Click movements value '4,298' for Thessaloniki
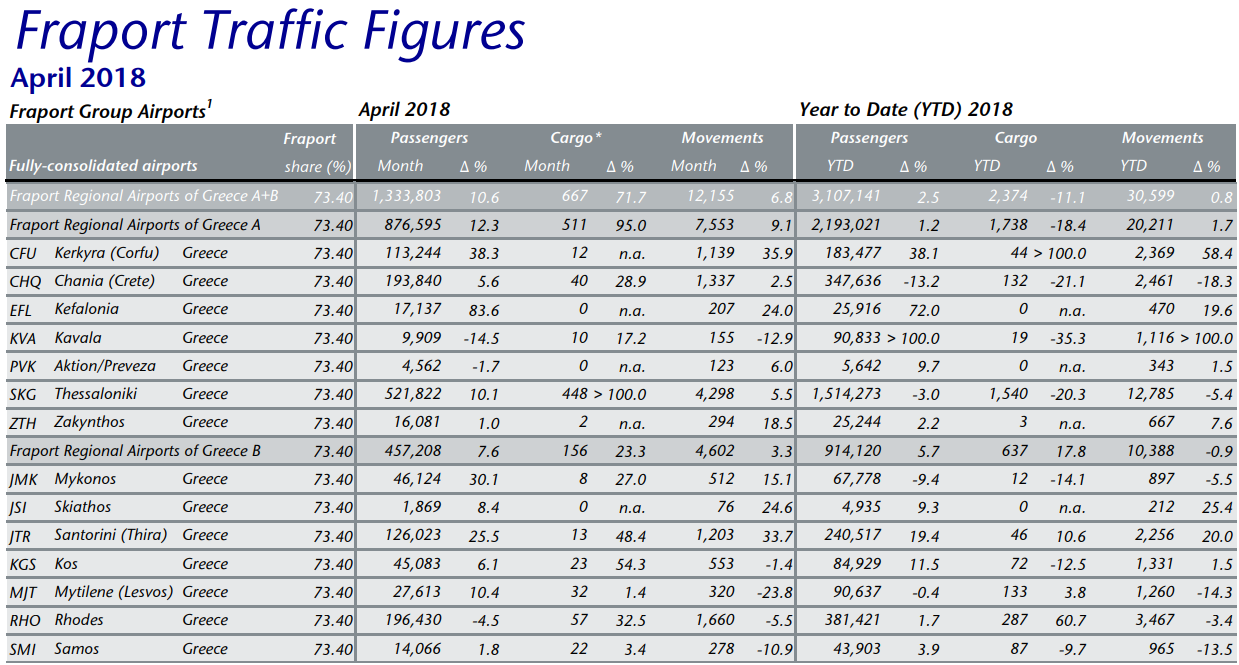The height and width of the screenshot is (665, 1239). [715, 394]
